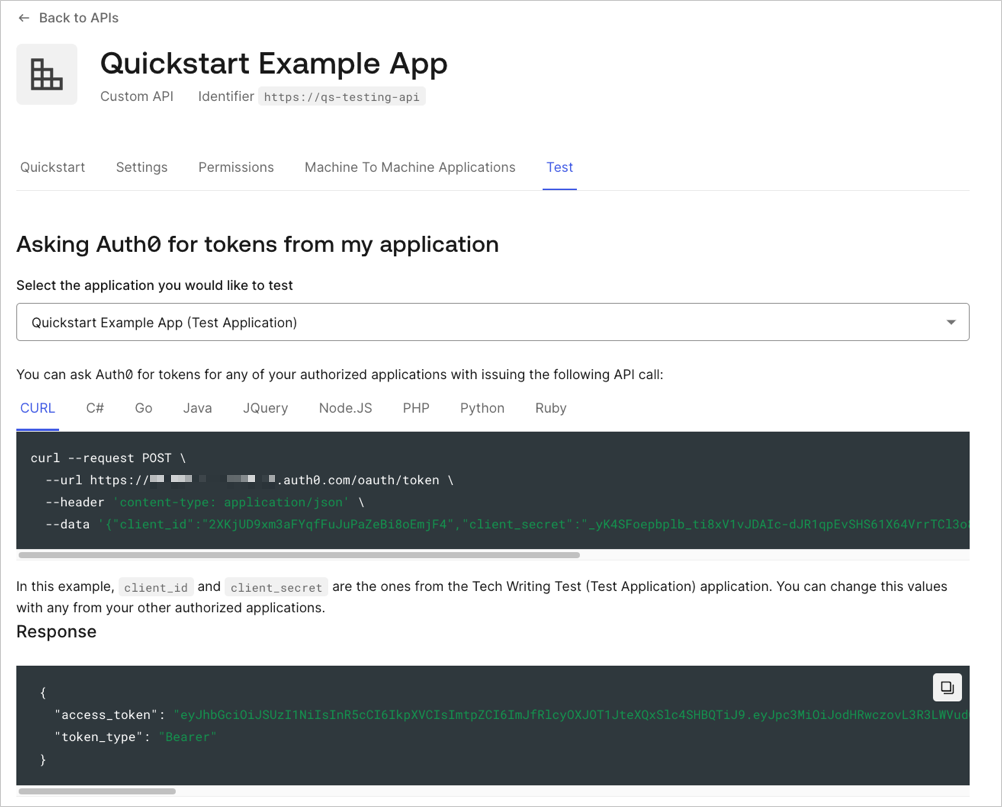Switch code sample to Java
Image resolution: width=1002 pixels, height=807 pixels.
(197, 408)
